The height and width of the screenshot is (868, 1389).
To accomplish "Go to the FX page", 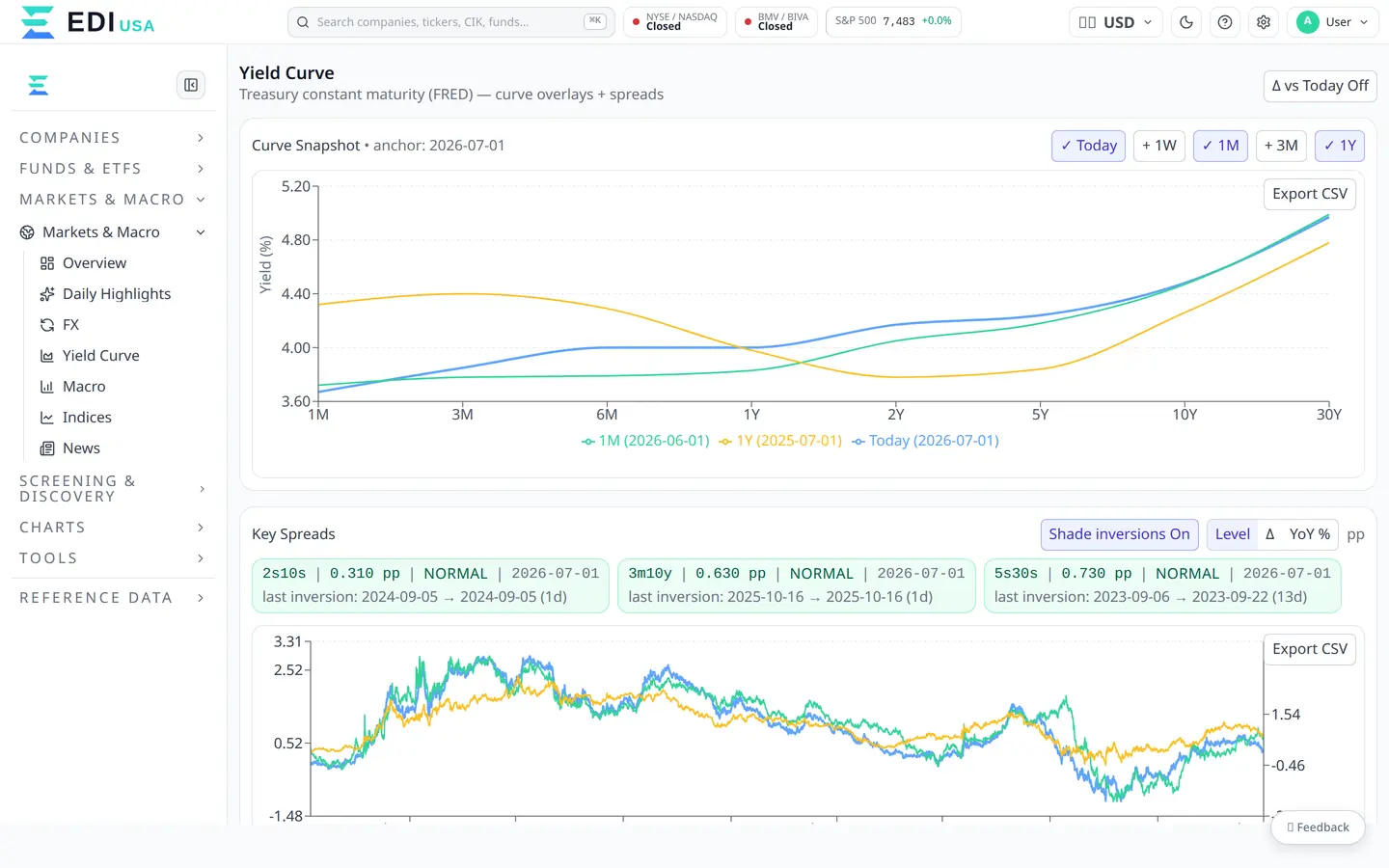I will 70,325.
